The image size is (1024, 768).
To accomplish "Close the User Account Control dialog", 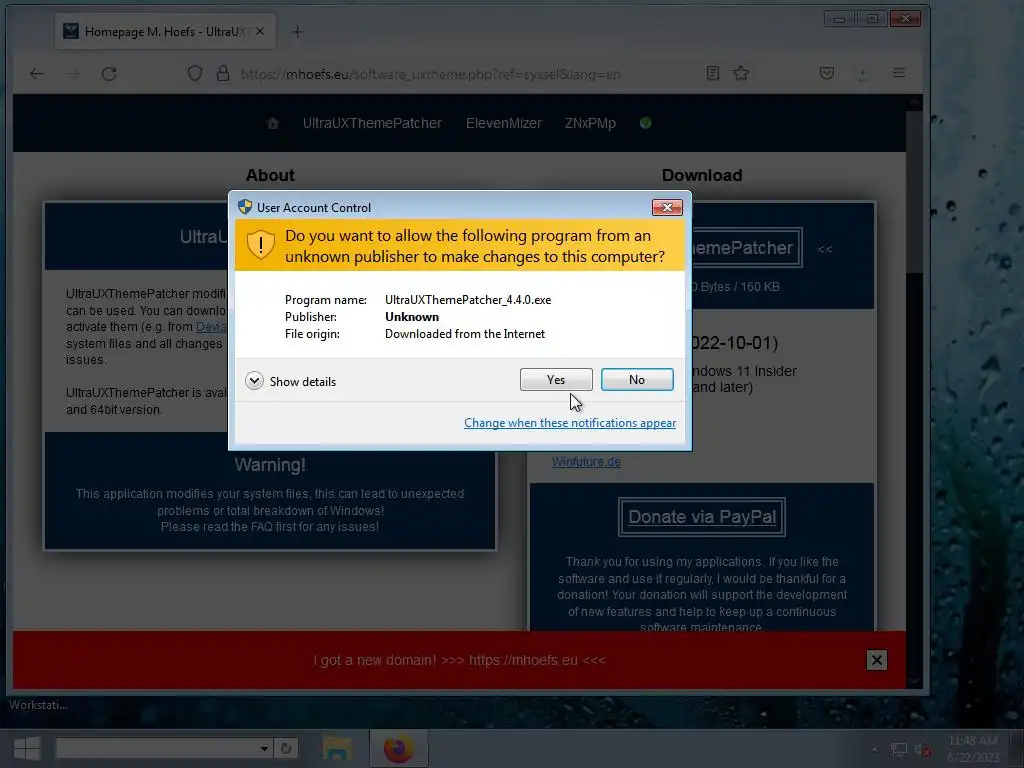I will coord(667,207).
